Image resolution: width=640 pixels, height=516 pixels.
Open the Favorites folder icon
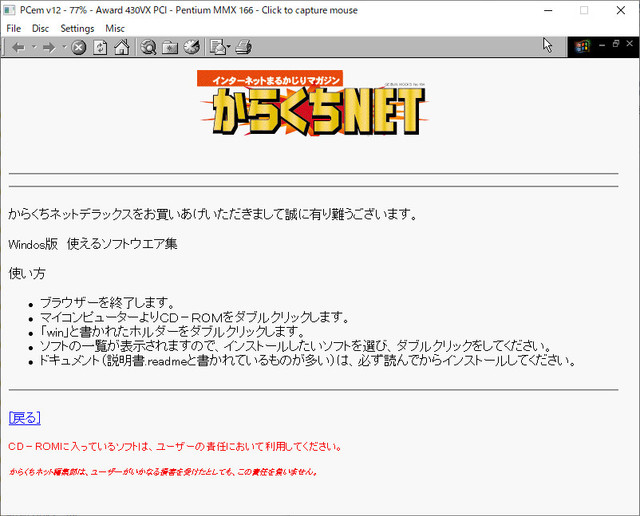pos(170,47)
